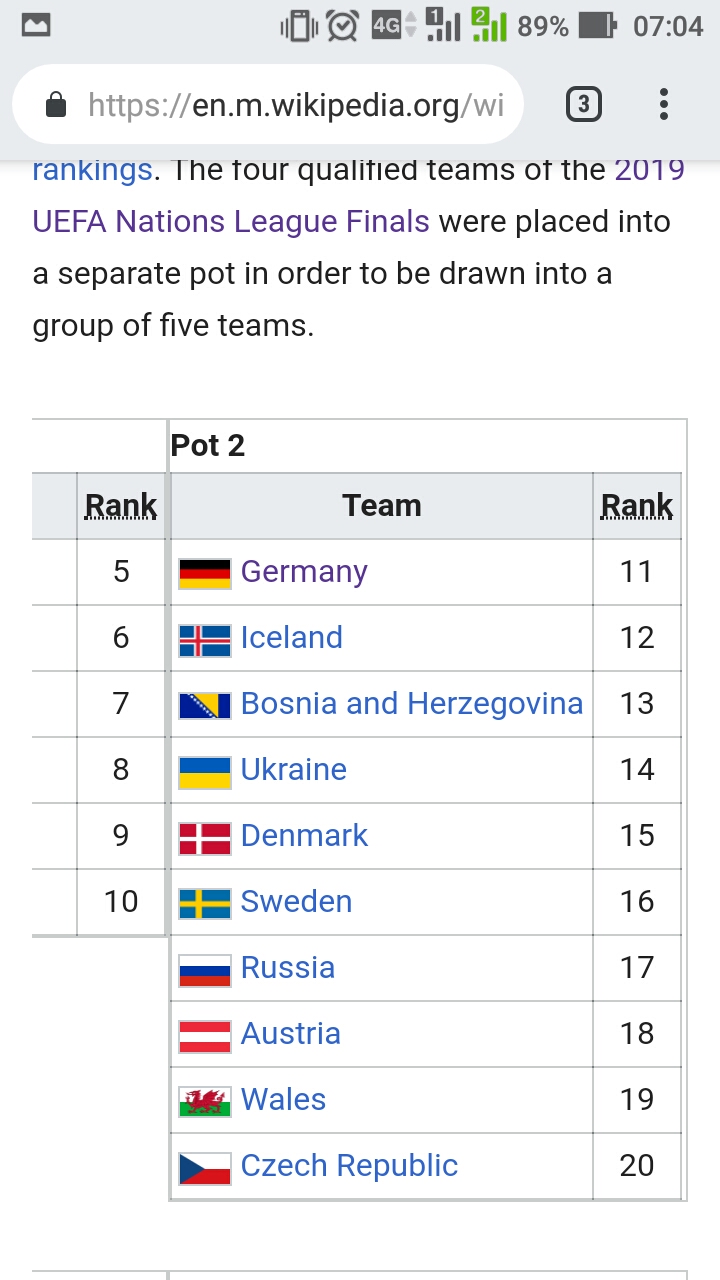Open the Denmark team link

(304, 836)
